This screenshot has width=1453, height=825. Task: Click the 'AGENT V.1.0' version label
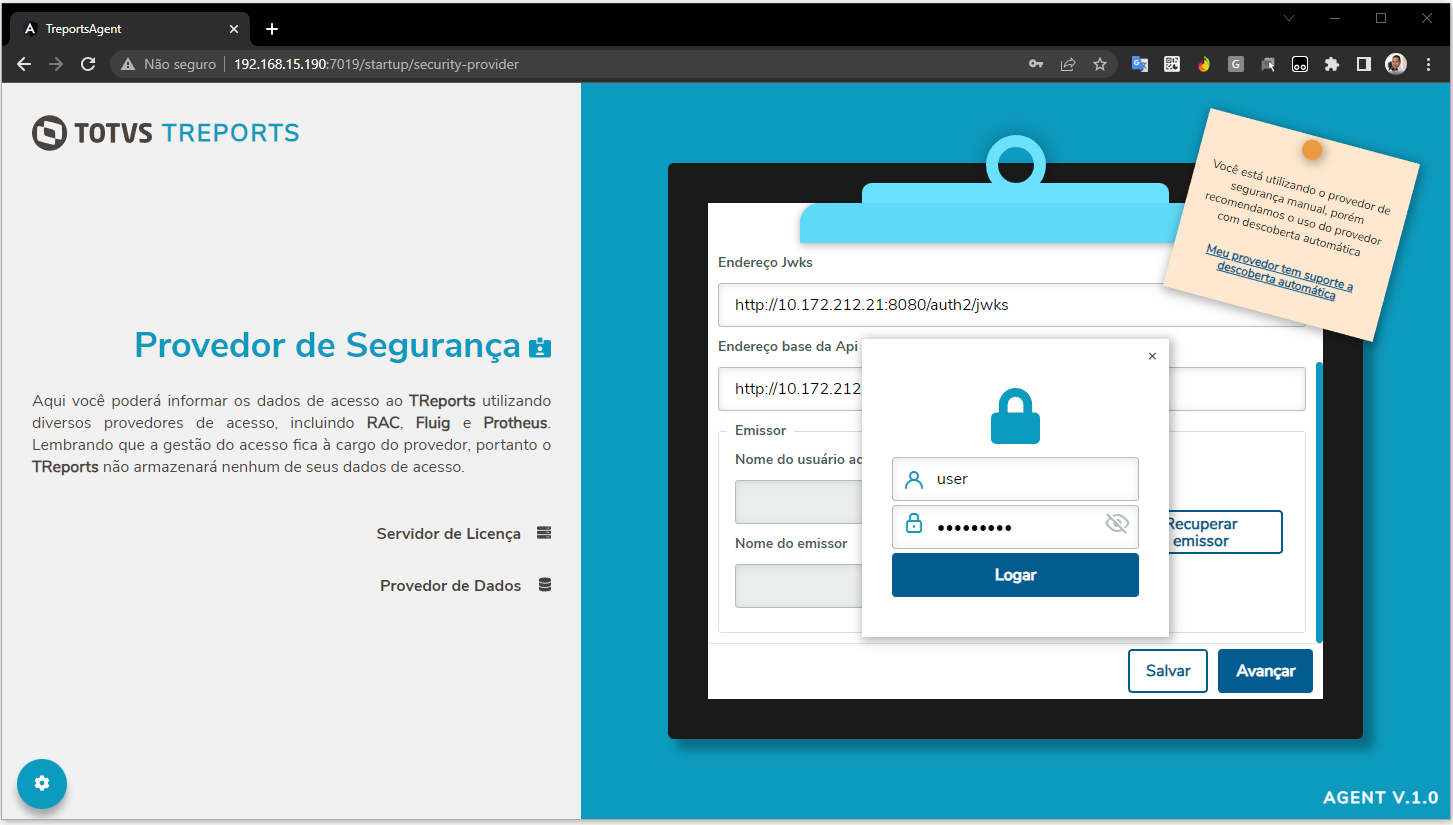tap(1380, 798)
